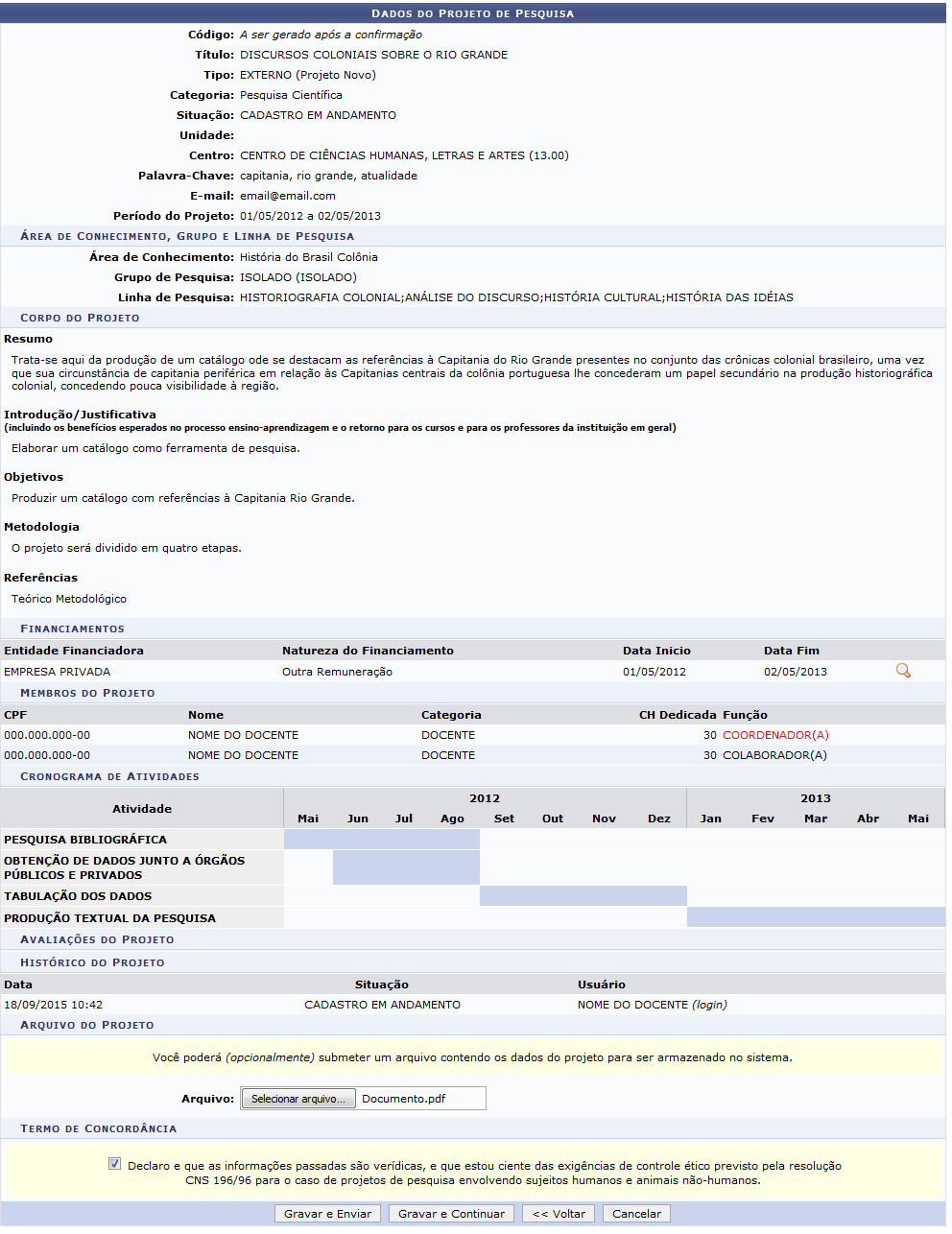Click the email@email.com address text
Viewport: 952px width, 1234px height.
[287, 196]
